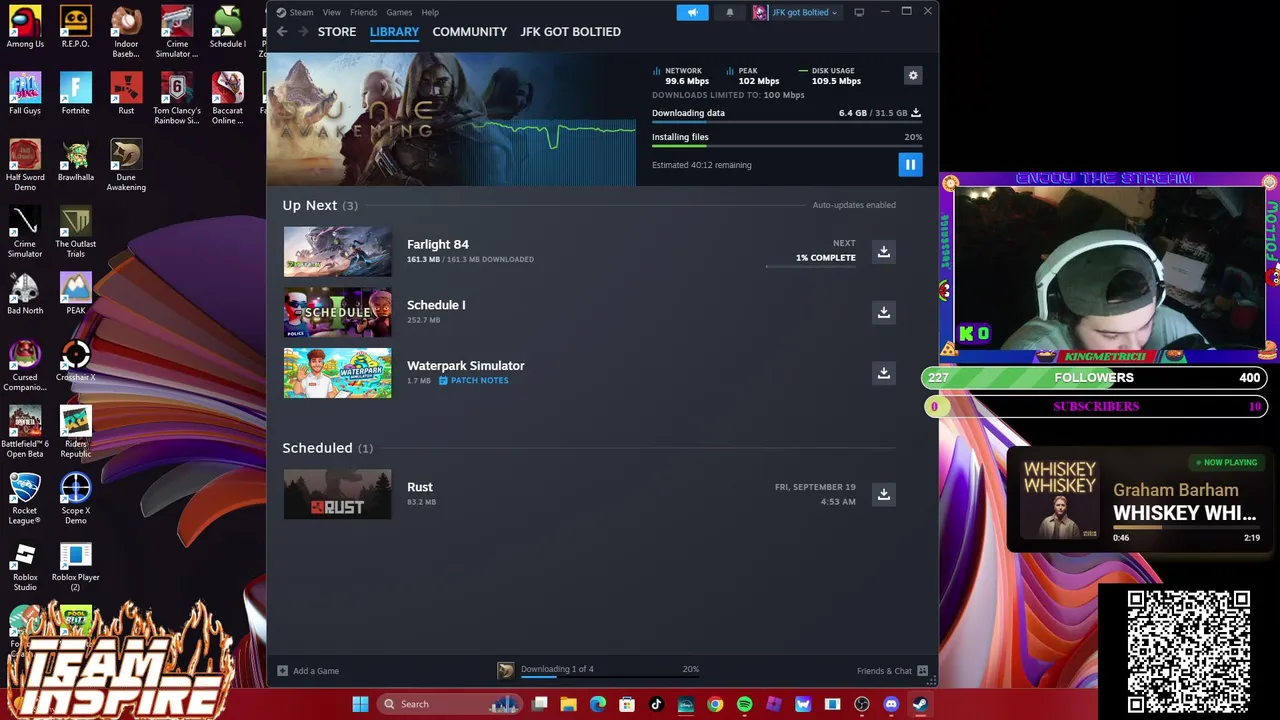
Task: Start downloading Farlight 84 now
Action: 883,251
